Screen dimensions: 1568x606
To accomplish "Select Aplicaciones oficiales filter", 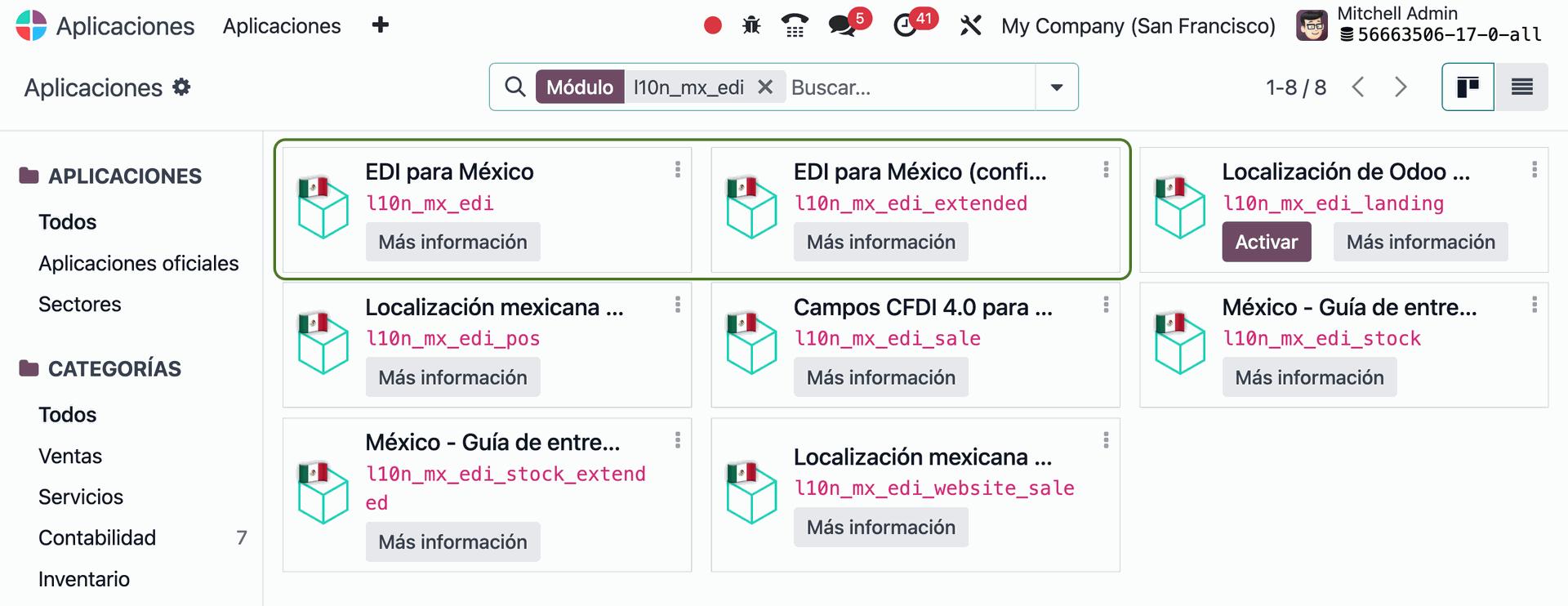I will [139, 264].
